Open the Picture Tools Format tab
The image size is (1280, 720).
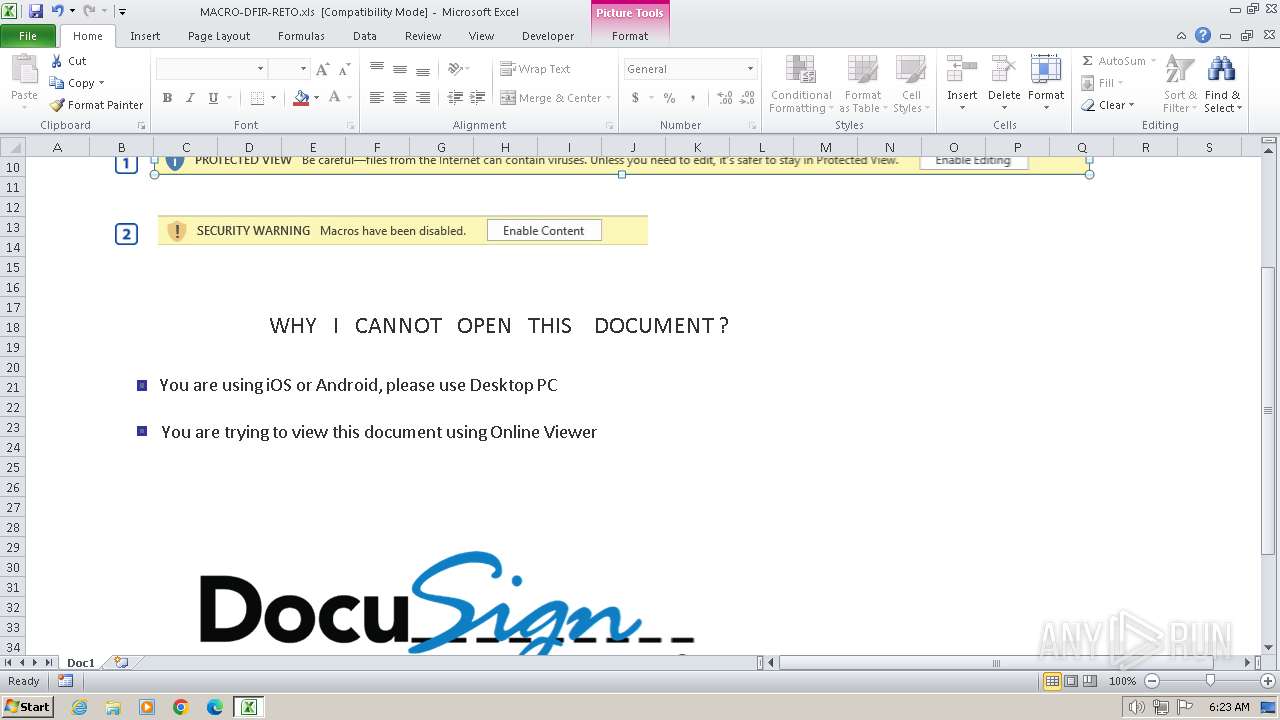630,36
